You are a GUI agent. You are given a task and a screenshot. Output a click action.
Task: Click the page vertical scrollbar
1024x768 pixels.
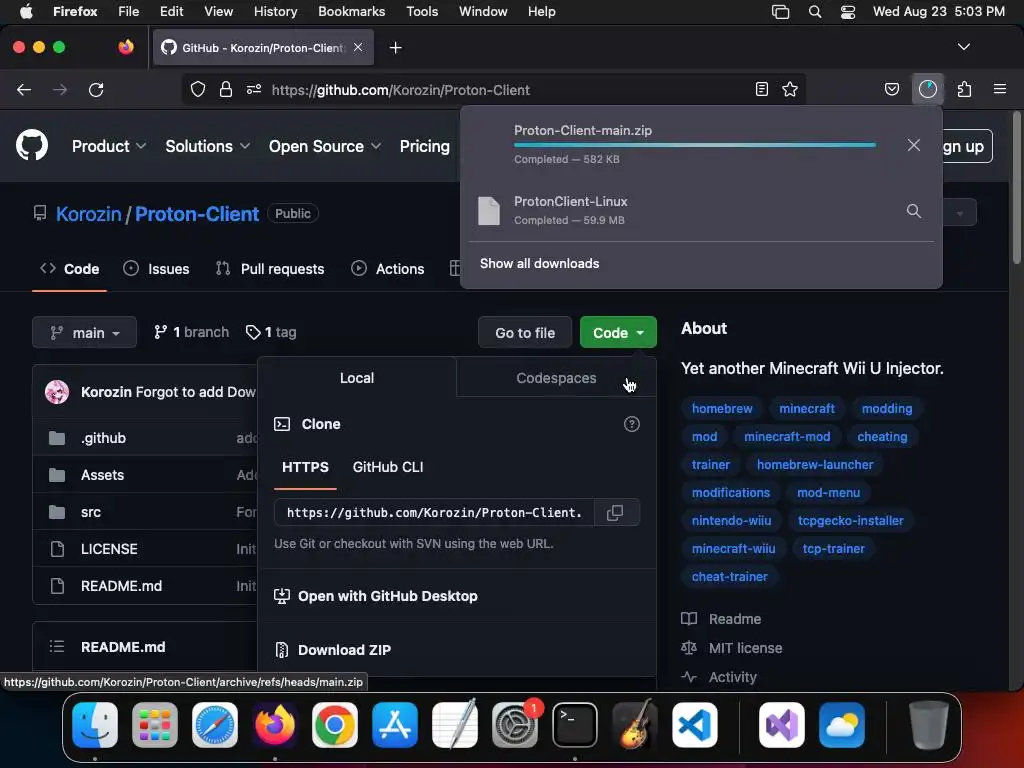point(1016,189)
